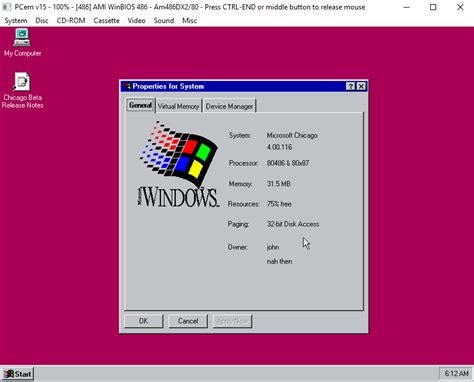Click the 31.5 MB memory value
Viewport: 474px width, 382px height.
coord(278,184)
